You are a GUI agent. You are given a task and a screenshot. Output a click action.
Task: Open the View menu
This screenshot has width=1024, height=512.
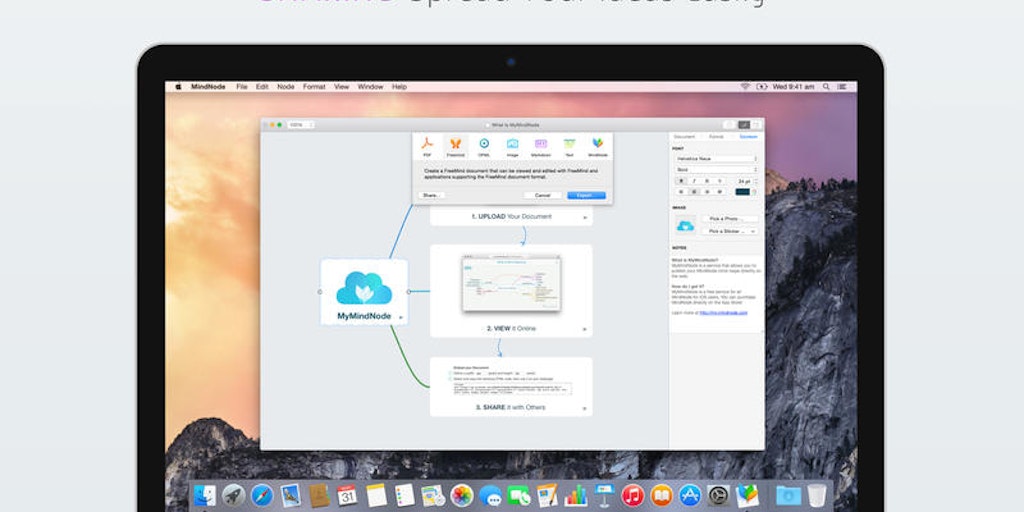(342, 86)
